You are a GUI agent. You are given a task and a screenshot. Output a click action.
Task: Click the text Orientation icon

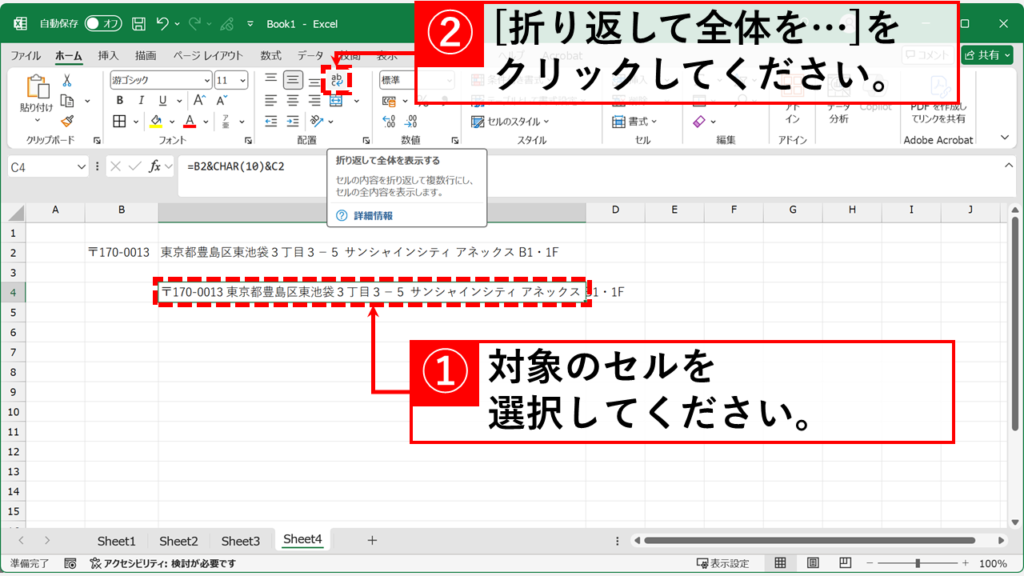317,121
